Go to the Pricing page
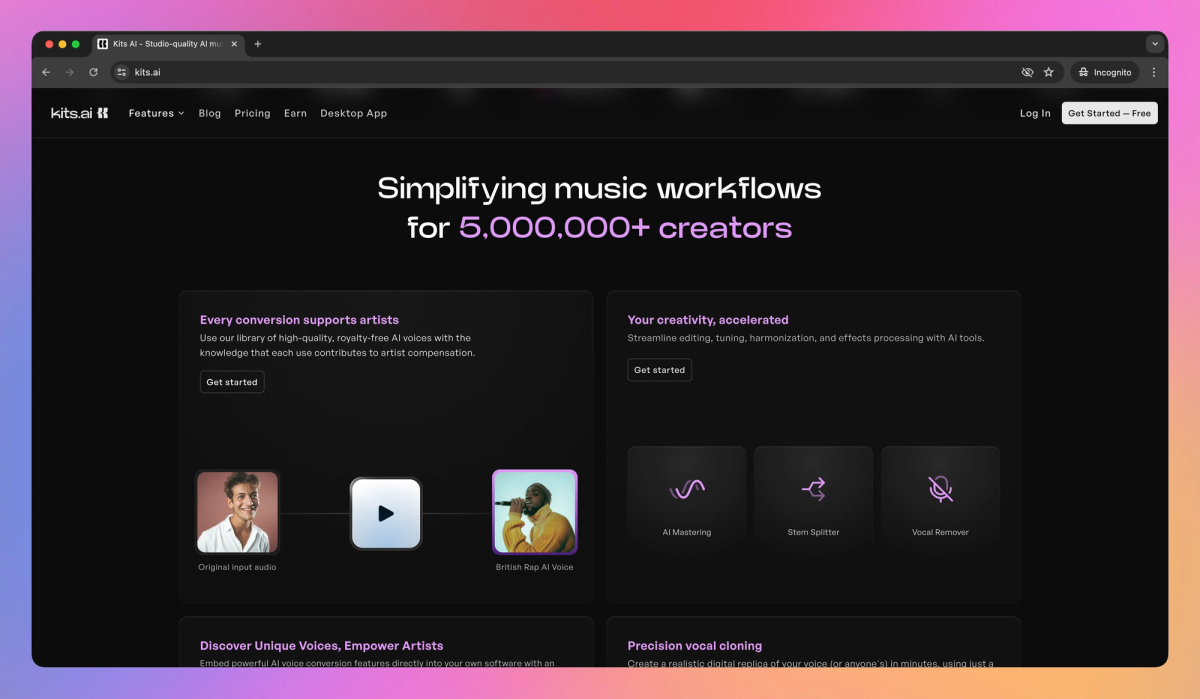The image size is (1200, 699). [x=253, y=113]
